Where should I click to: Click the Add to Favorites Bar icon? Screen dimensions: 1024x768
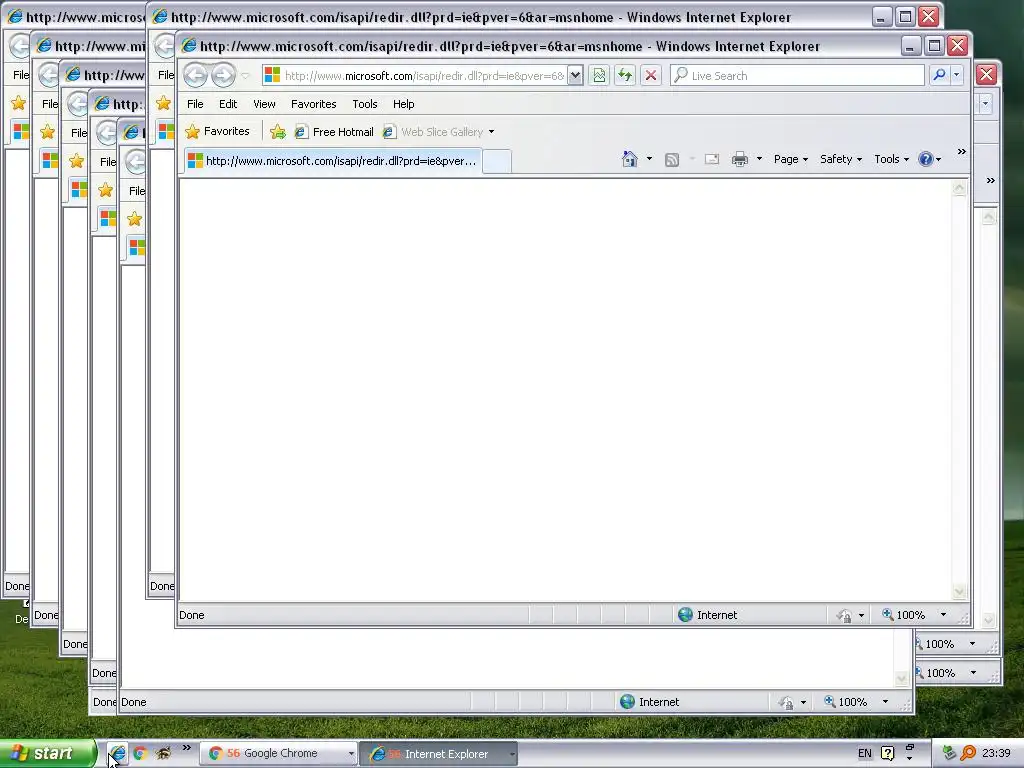[x=278, y=132]
